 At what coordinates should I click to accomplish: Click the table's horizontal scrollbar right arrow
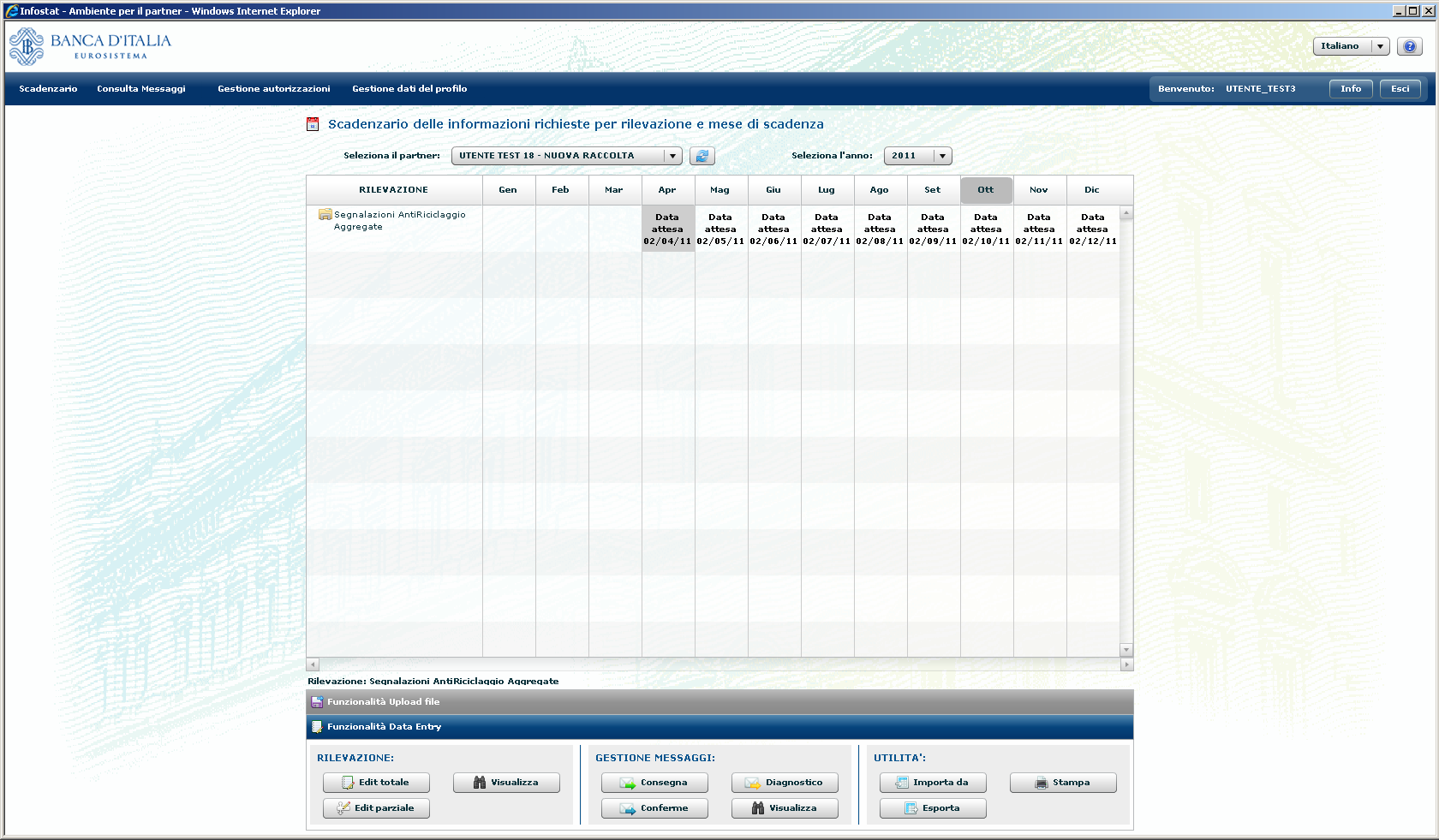tap(1126, 664)
